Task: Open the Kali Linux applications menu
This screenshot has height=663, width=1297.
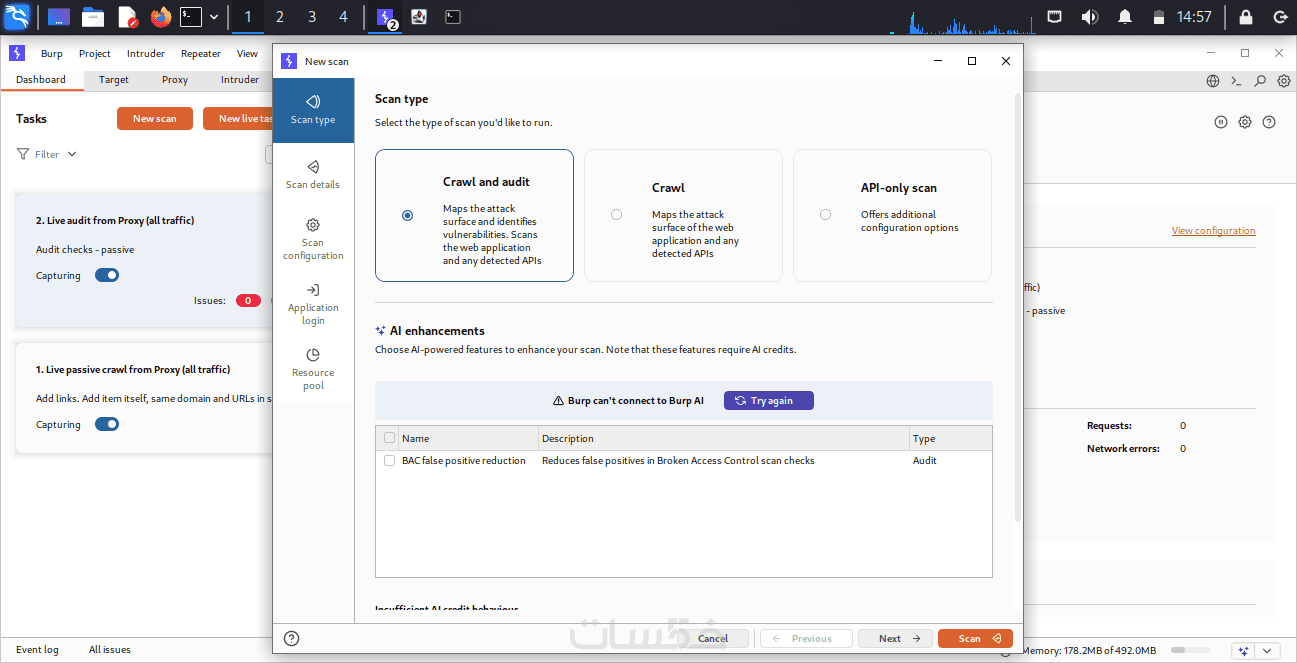Action: click(17, 17)
